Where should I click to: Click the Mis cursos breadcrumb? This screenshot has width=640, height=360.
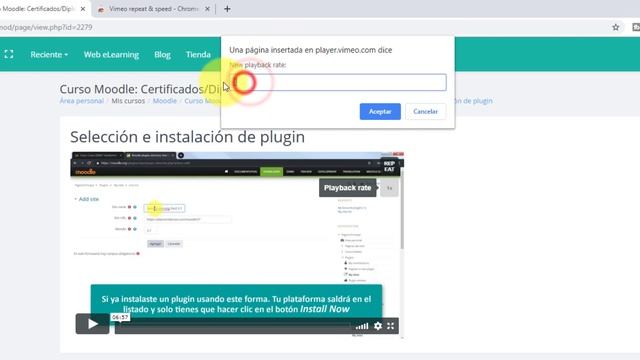(x=128, y=101)
